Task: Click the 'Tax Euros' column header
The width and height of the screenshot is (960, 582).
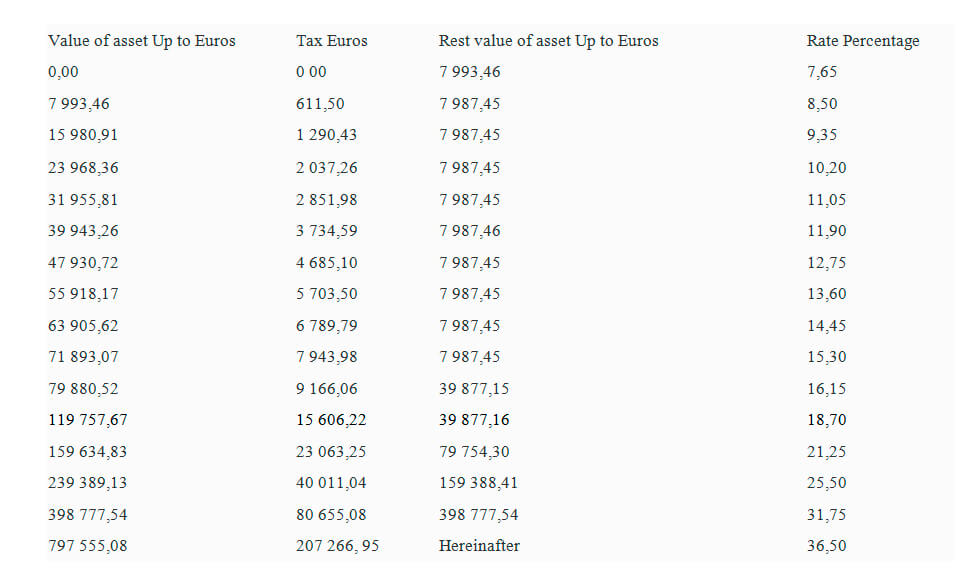Action: tap(332, 41)
